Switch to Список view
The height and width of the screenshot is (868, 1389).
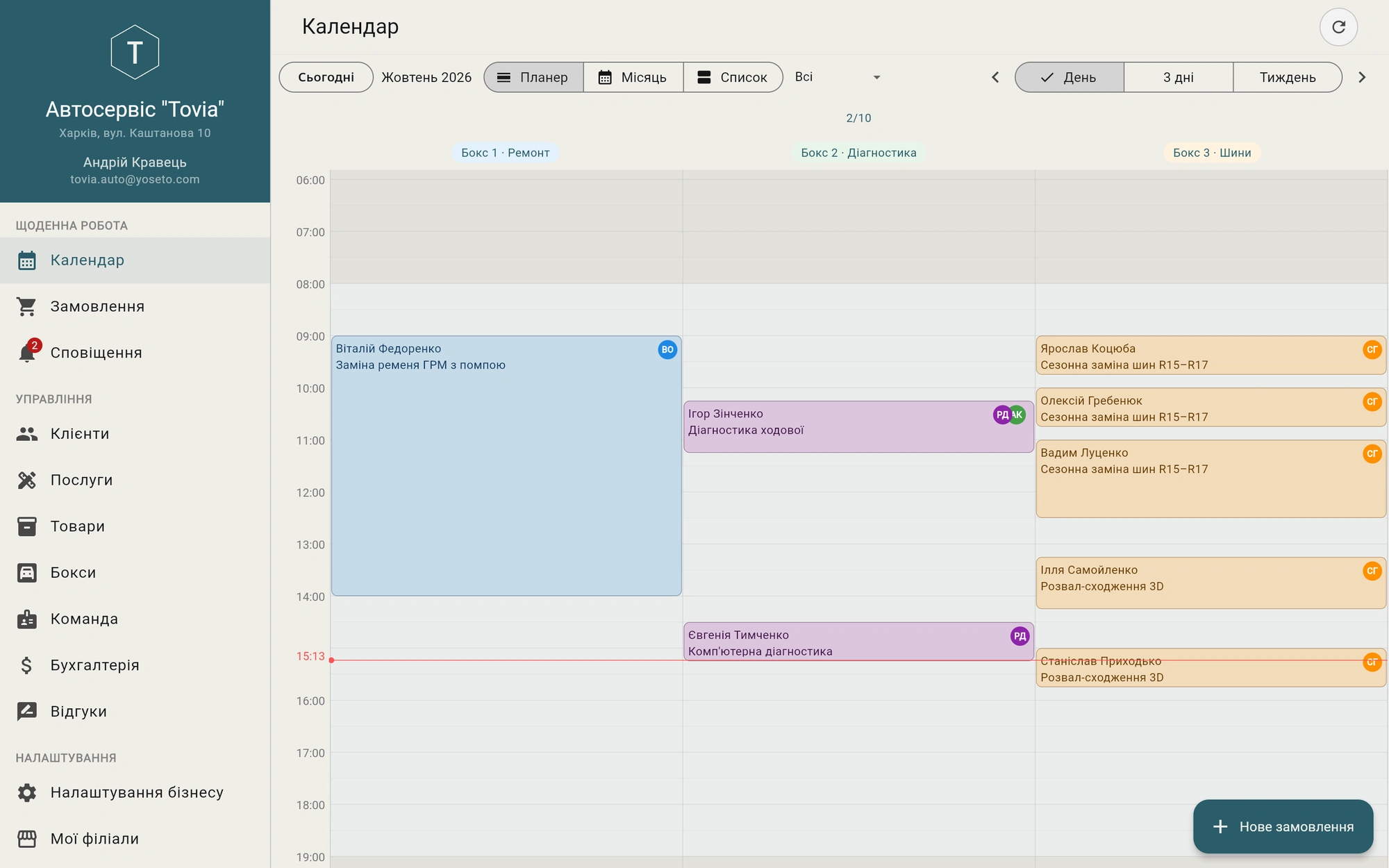coord(733,77)
